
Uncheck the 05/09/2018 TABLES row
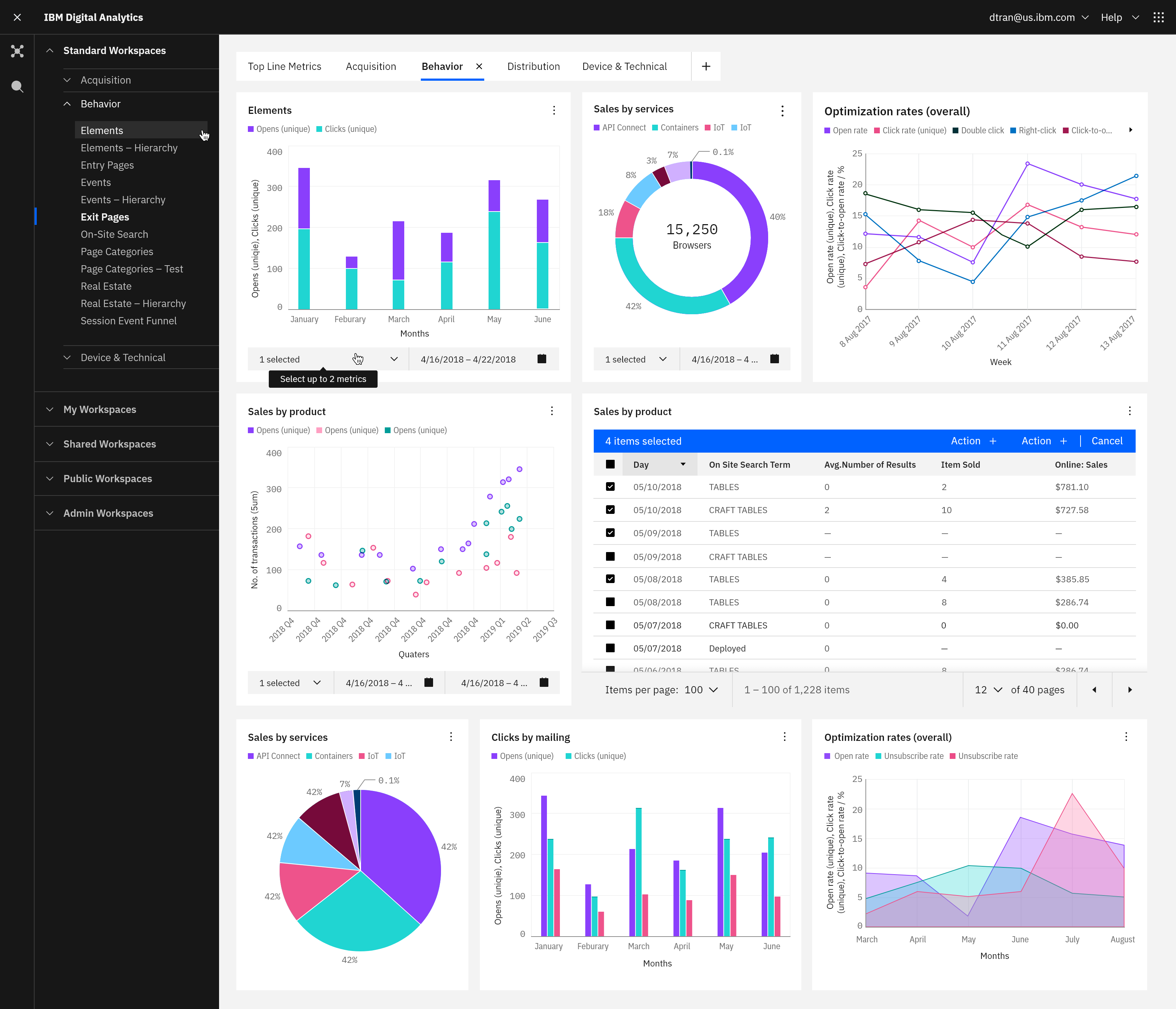point(610,533)
